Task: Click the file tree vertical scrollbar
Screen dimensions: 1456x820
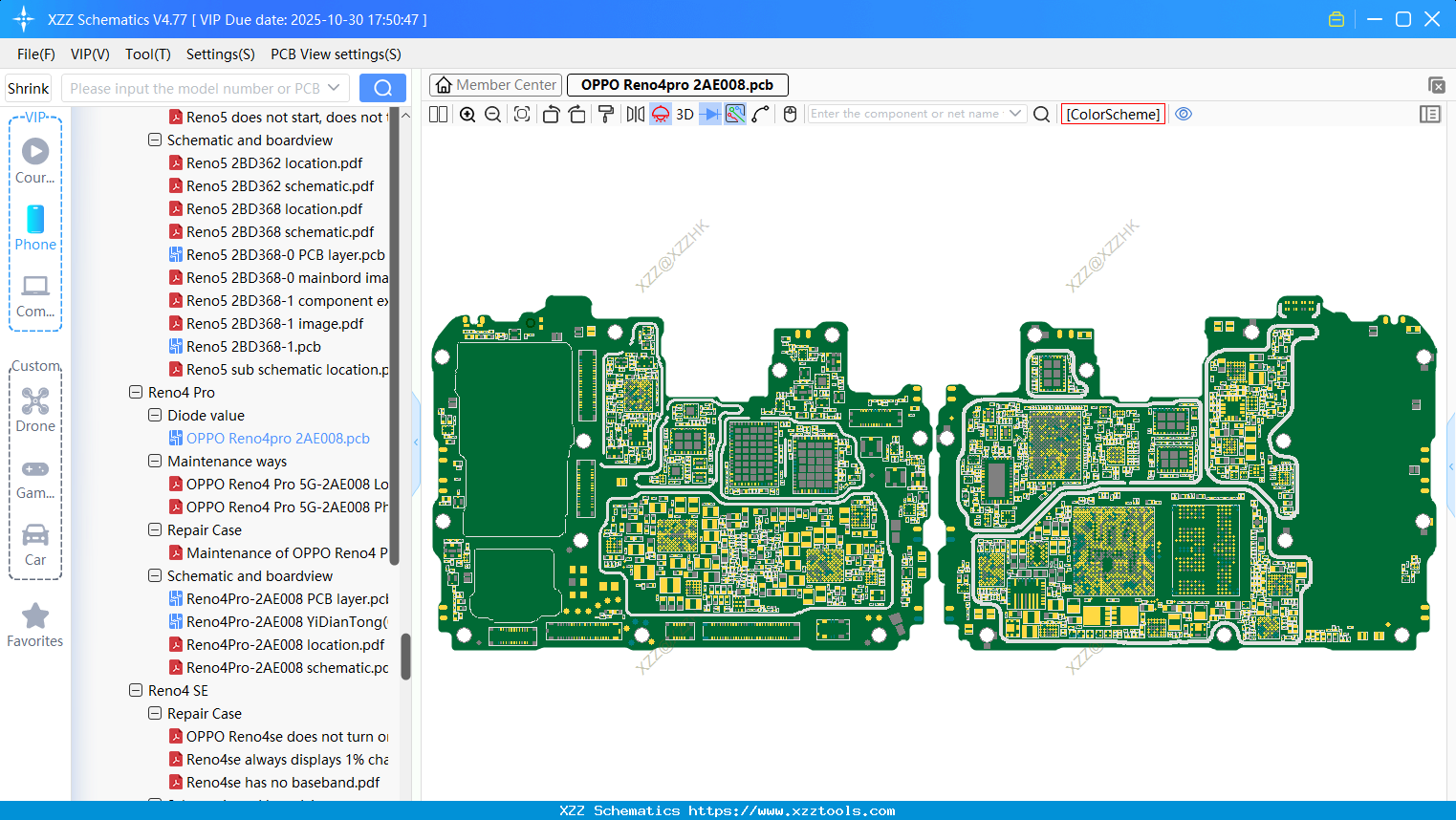Action: (x=405, y=657)
